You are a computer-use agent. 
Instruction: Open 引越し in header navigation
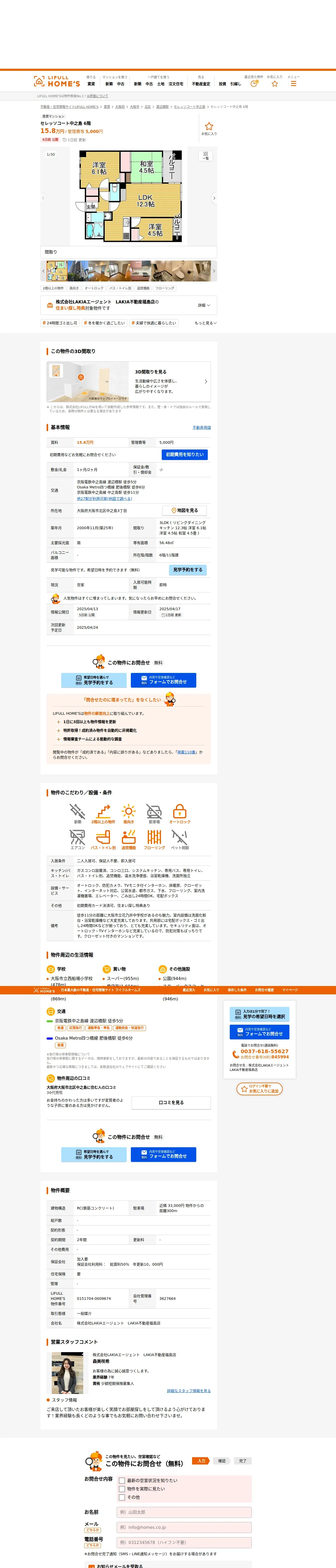point(235,84)
